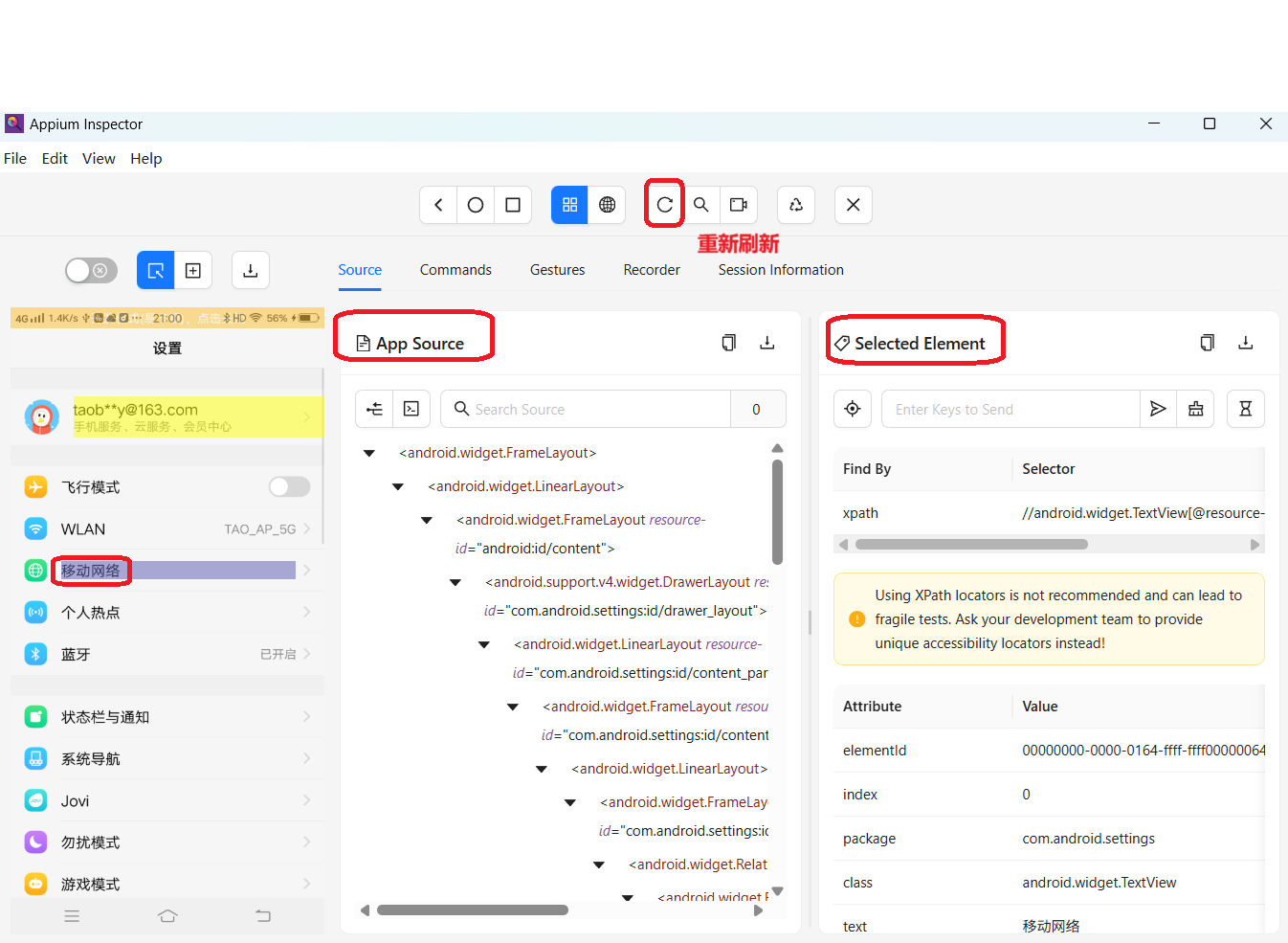Switch to the Recorder tab
Viewport: 1288px width, 943px height.
point(652,270)
